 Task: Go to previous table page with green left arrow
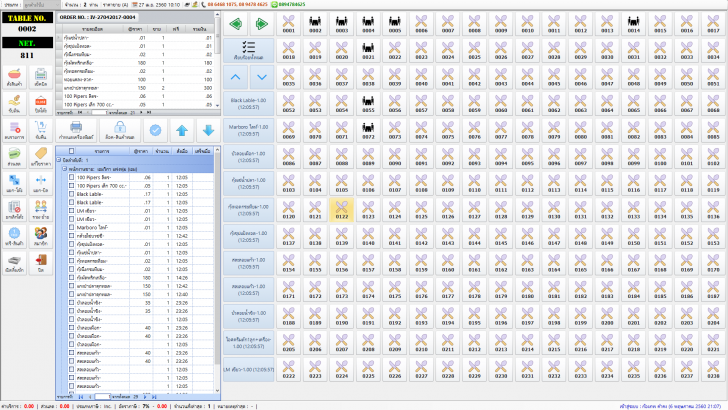[235, 24]
